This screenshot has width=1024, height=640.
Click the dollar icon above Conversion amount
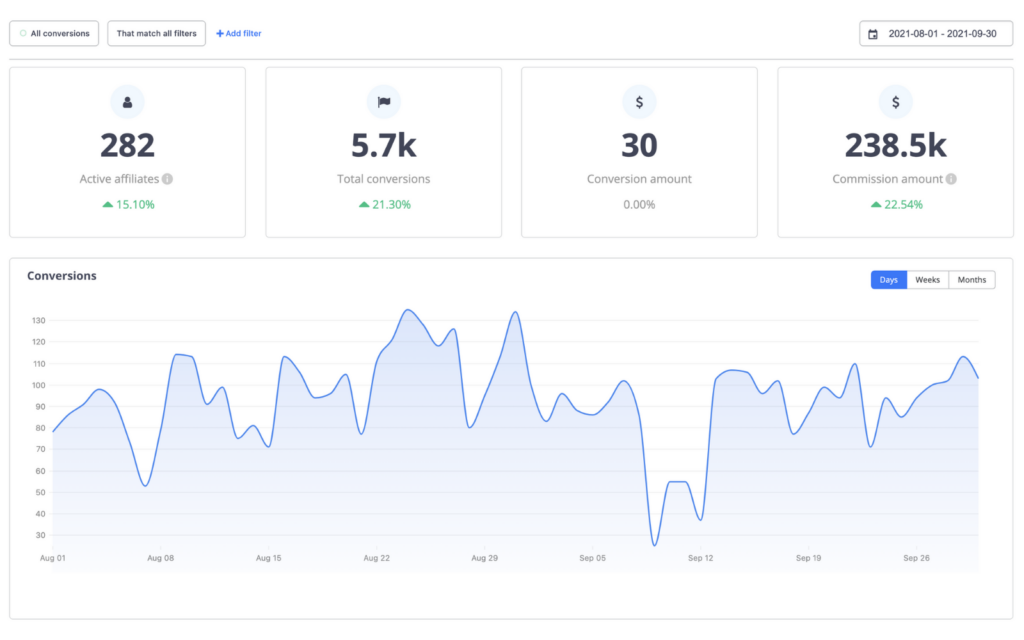point(639,101)
